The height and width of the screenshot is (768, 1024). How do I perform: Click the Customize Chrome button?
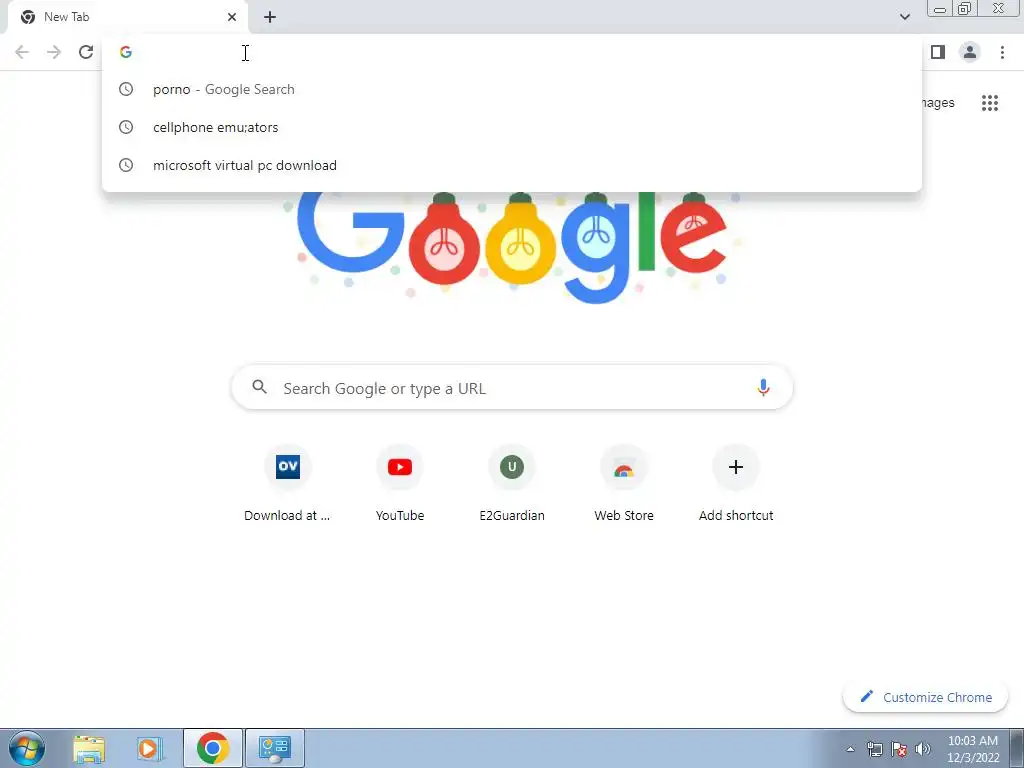pyautogui.click(x=925, y=697)
